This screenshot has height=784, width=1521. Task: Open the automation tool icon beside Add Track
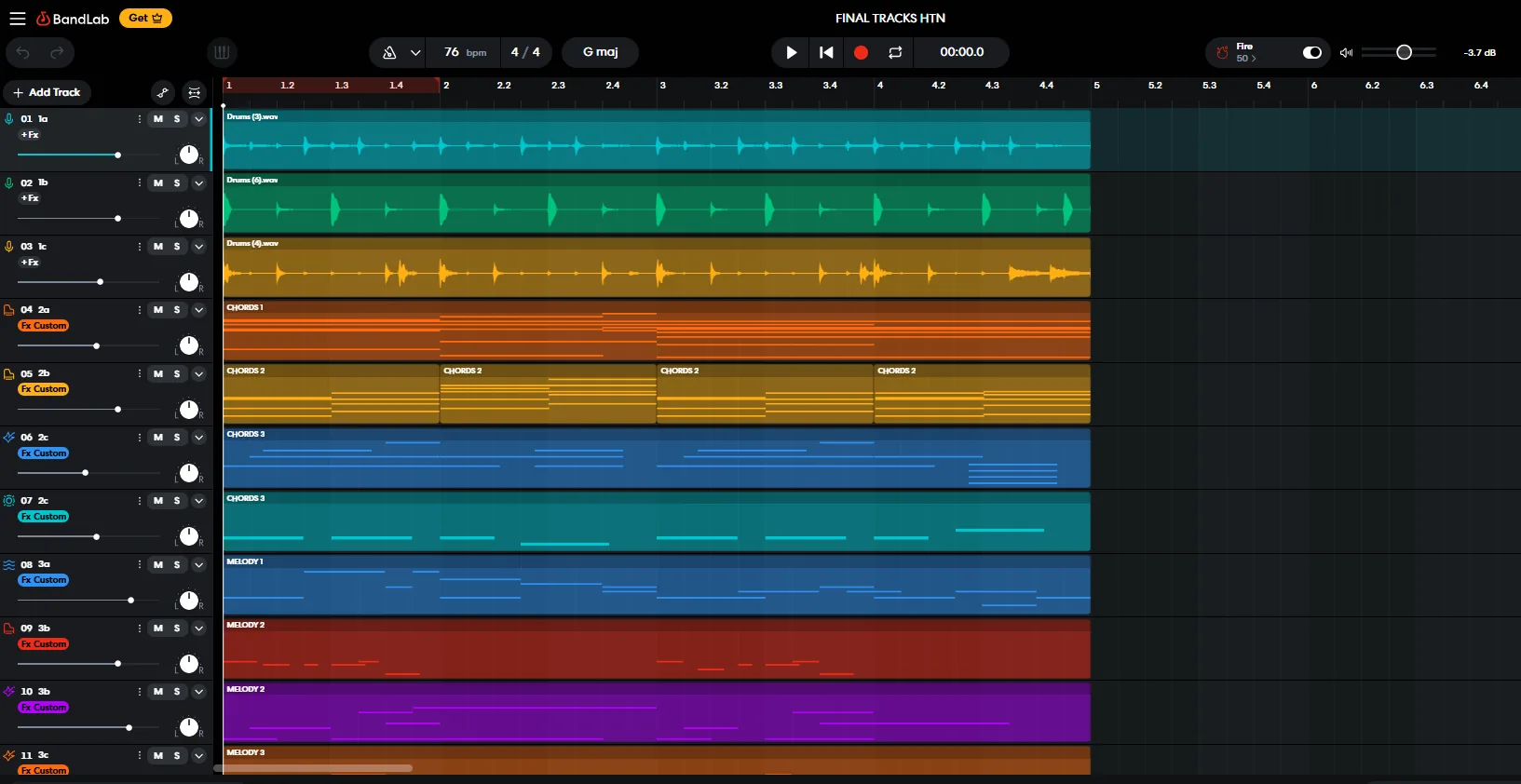(x=163, y=92)
